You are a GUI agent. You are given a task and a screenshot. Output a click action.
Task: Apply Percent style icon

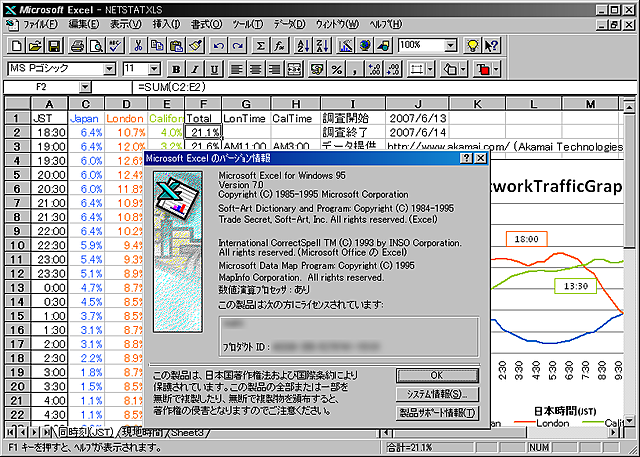click(336, 69)
